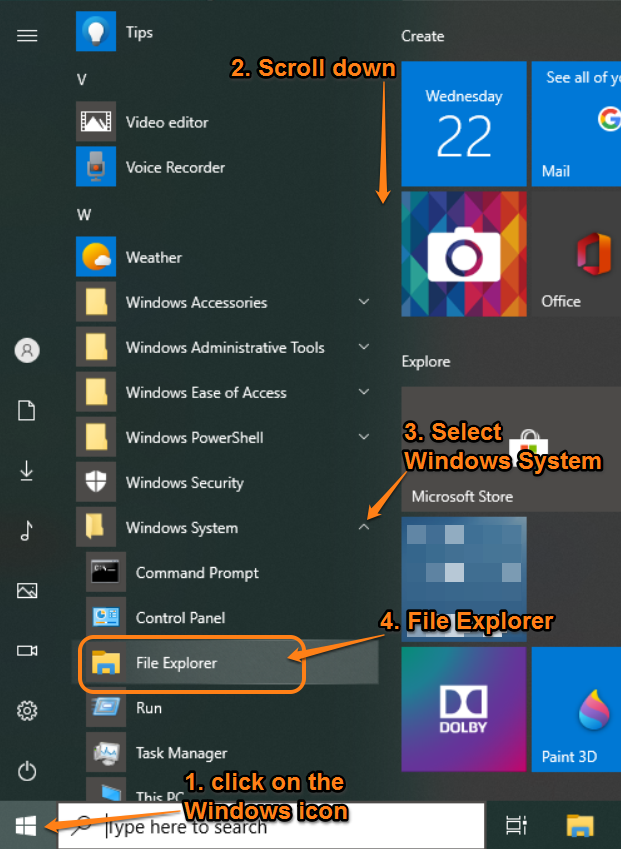
Task: Open Task View on the taskbar
Action: 515,826
